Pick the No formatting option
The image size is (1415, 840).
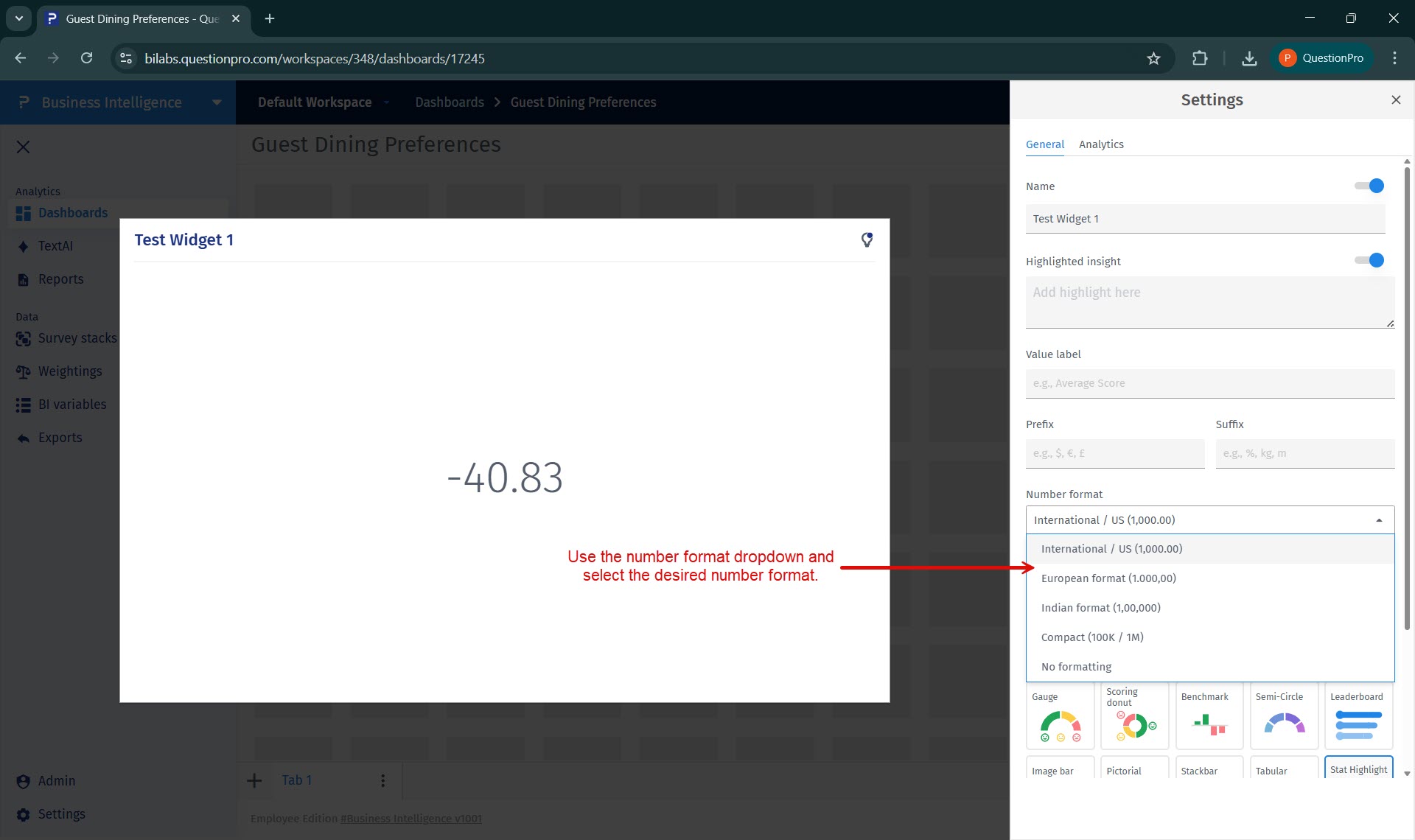(x=1076, y=667)
